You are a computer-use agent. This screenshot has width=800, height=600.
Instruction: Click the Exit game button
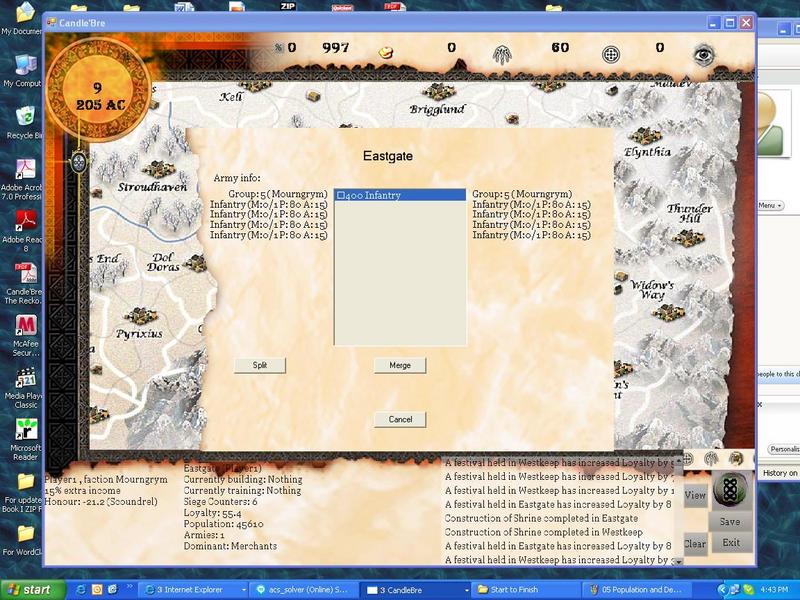[x=731, y=543]
